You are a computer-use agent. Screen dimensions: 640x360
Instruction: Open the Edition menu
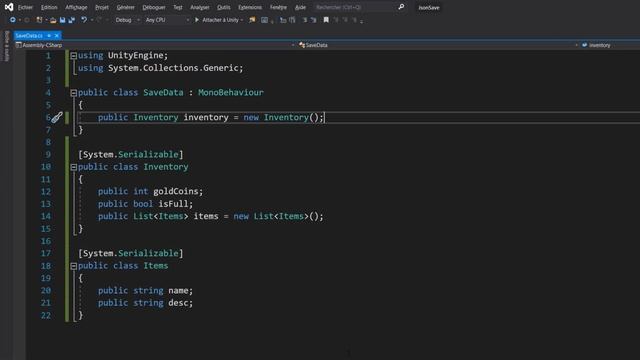pos(49,7)
